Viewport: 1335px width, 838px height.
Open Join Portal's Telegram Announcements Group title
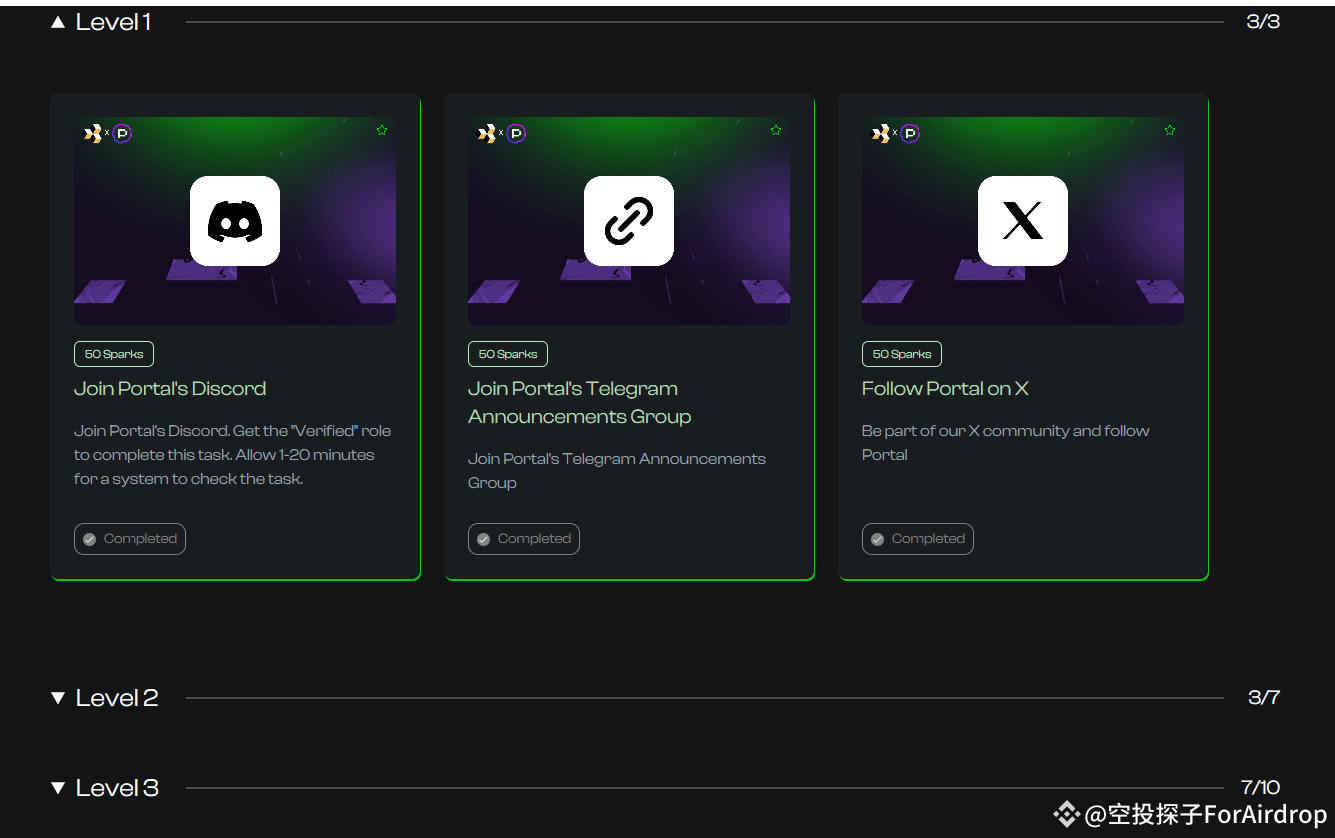coord(580,403)
